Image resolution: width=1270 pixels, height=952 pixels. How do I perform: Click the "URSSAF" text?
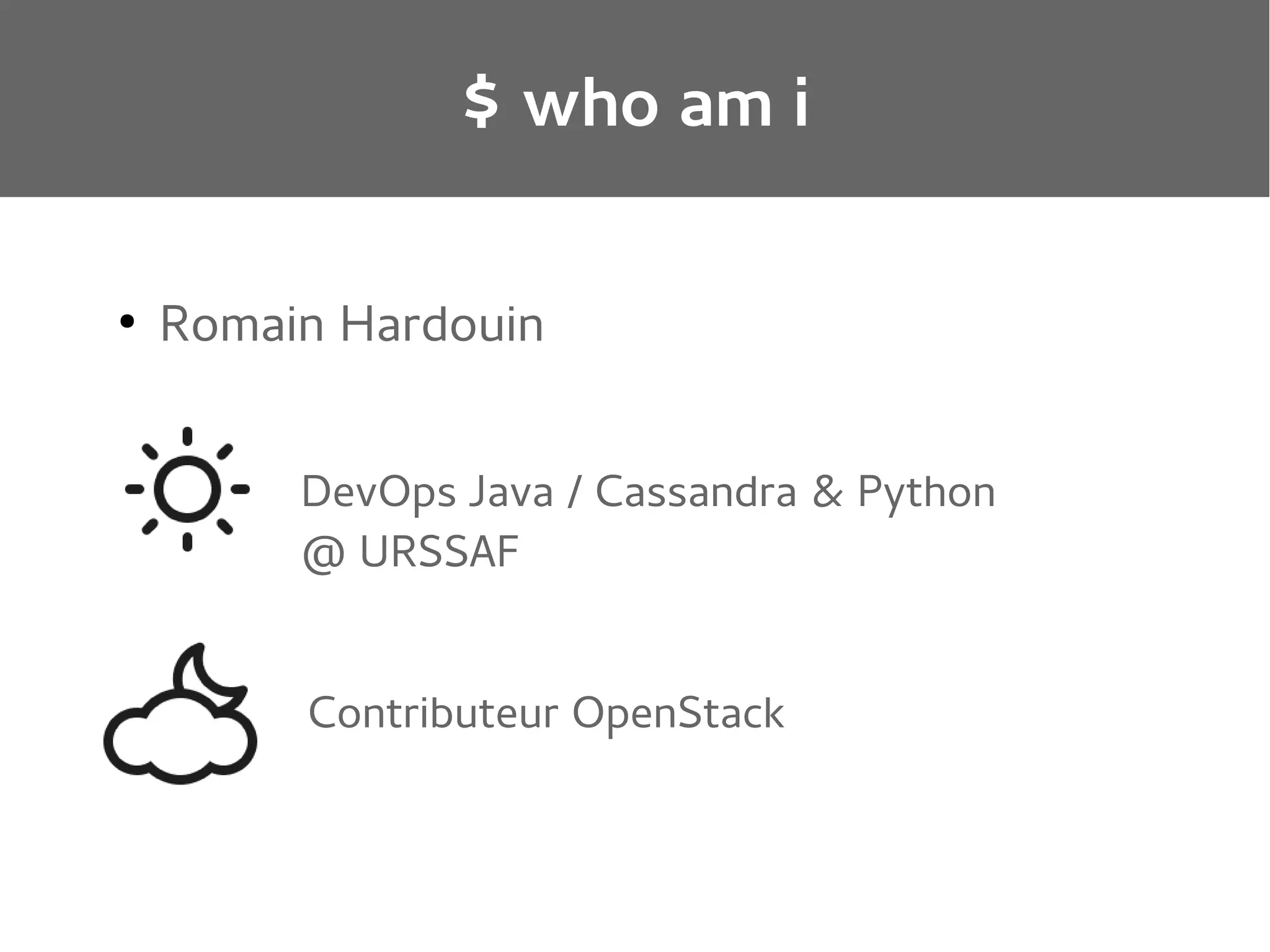(439, 552)
